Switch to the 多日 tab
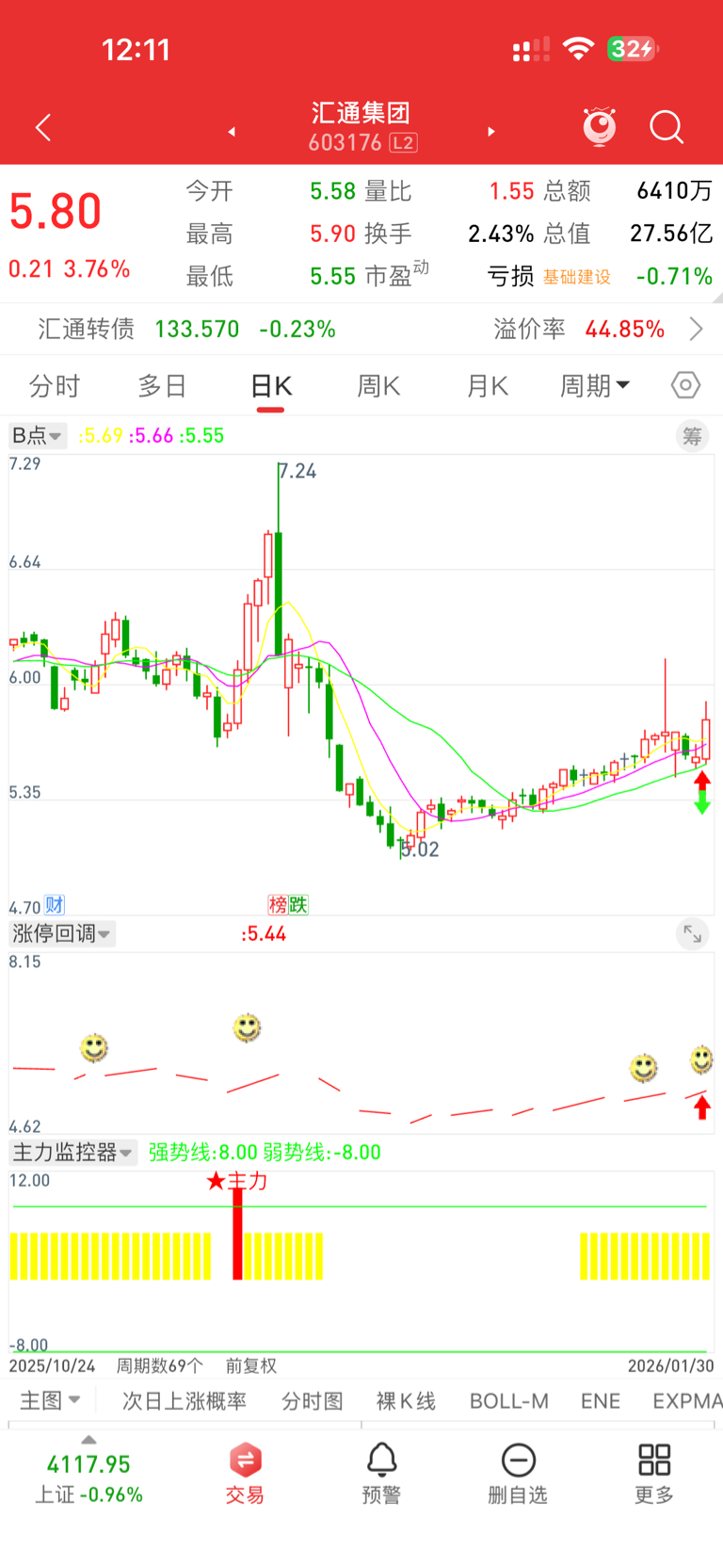This screenshot has height=1568, width=723. tap(162, 386)
